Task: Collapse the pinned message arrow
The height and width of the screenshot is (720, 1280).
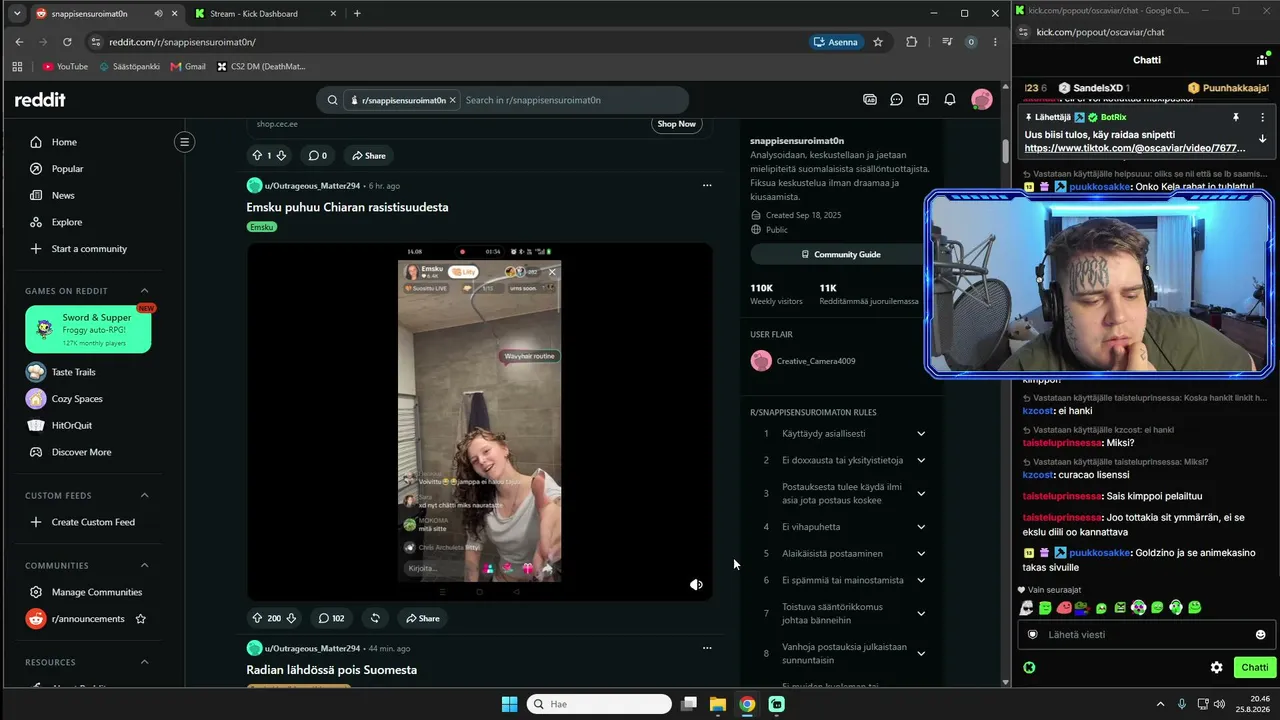Action: (x=1262, y=139)
